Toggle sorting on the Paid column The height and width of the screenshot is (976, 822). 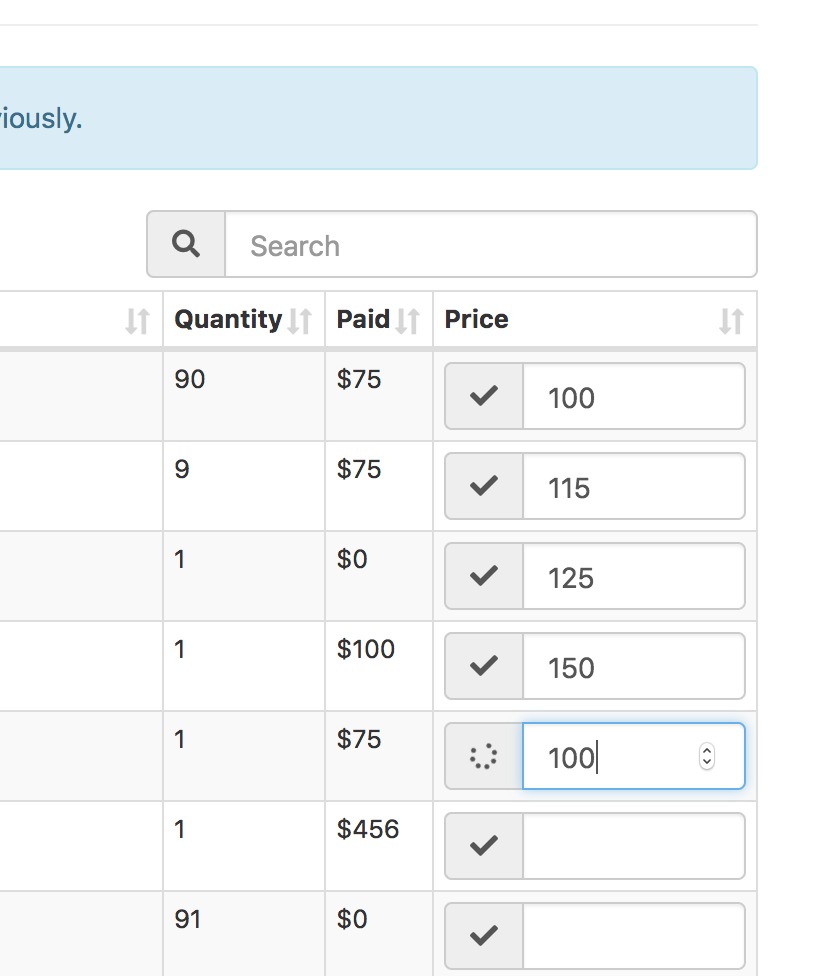406,320
